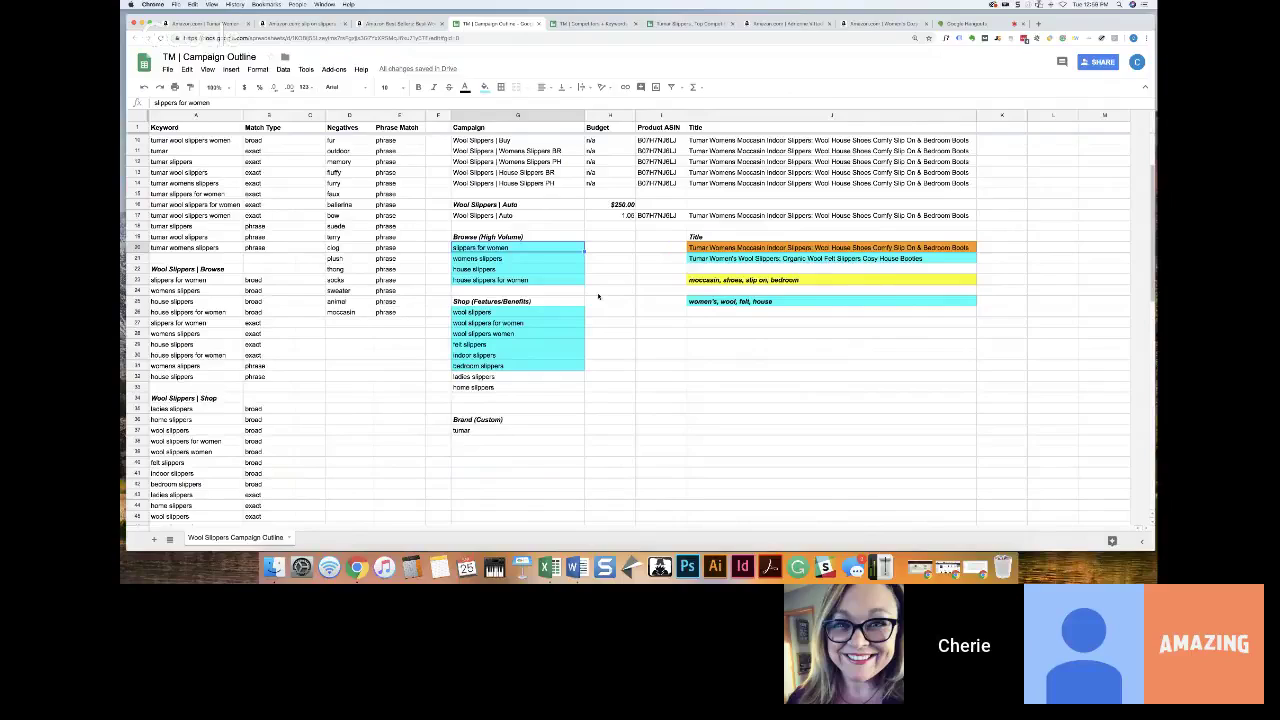Open Illustrator from the dock

pyautogui.click(x=715, y=568)
